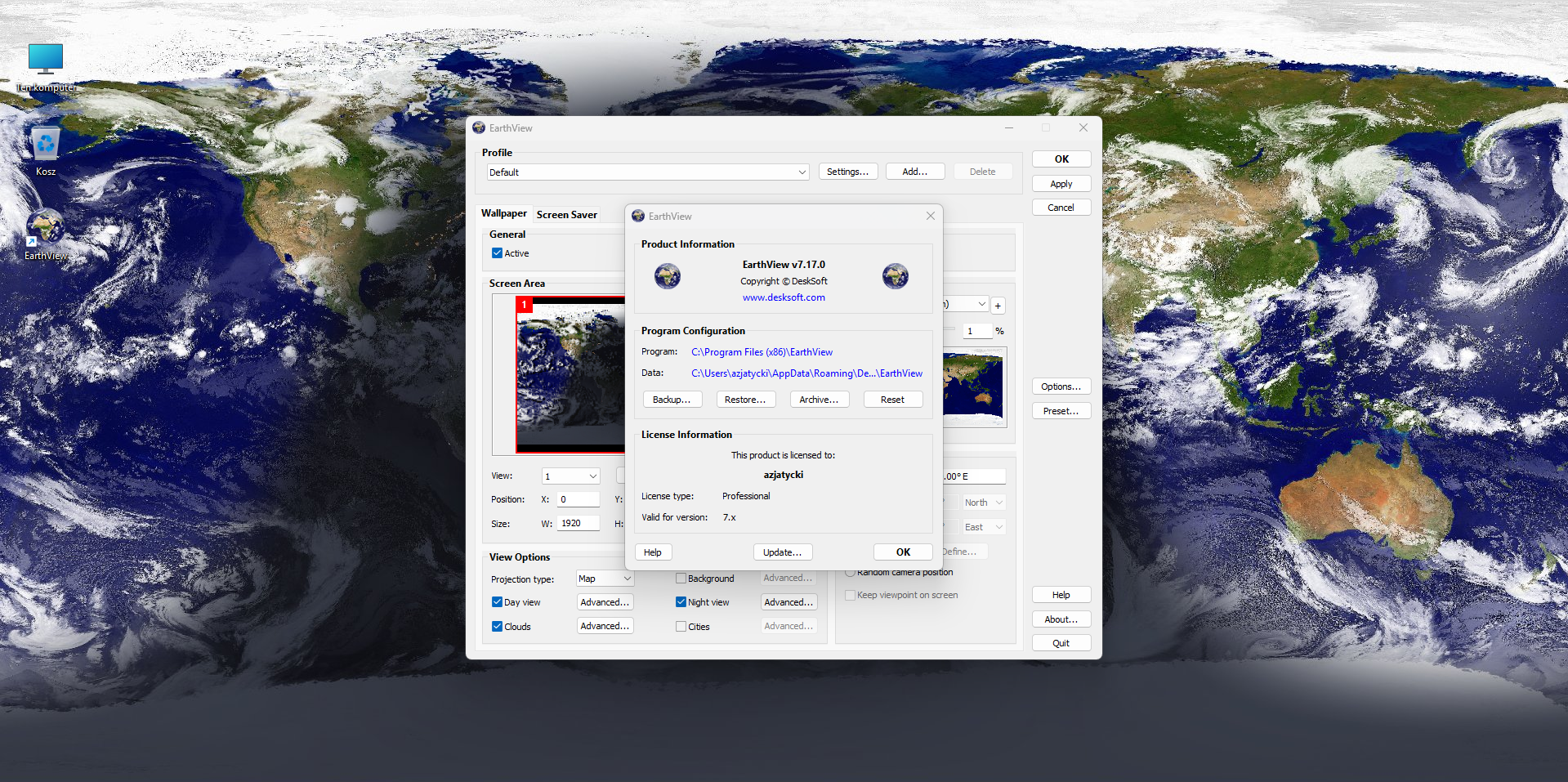Enable the Cities checkbox

pyautogui.click(x=681, y=627)
